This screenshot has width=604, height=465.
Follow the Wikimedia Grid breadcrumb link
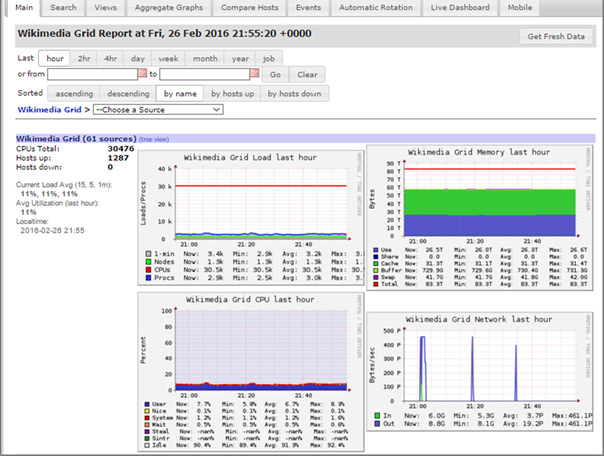49,110
